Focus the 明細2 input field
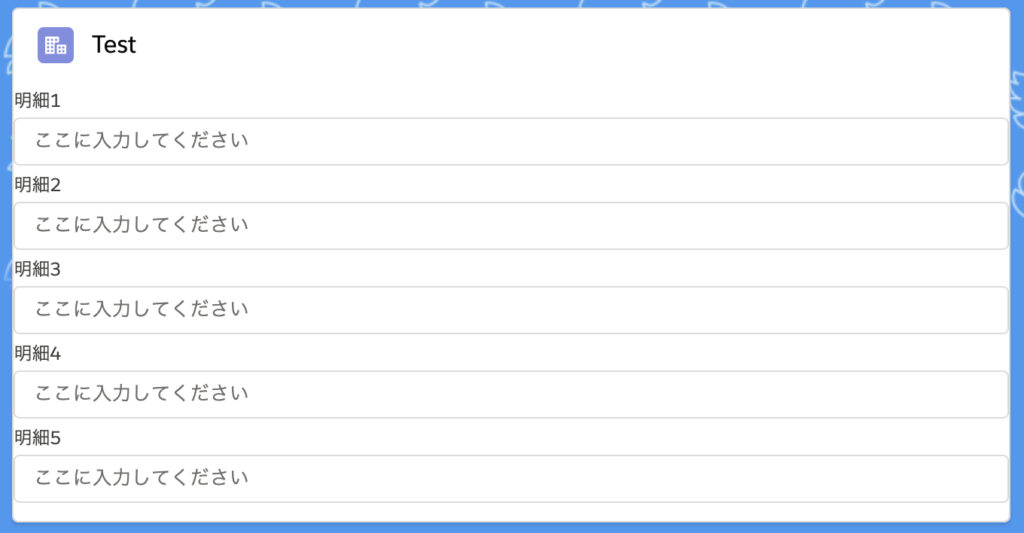 511,226
